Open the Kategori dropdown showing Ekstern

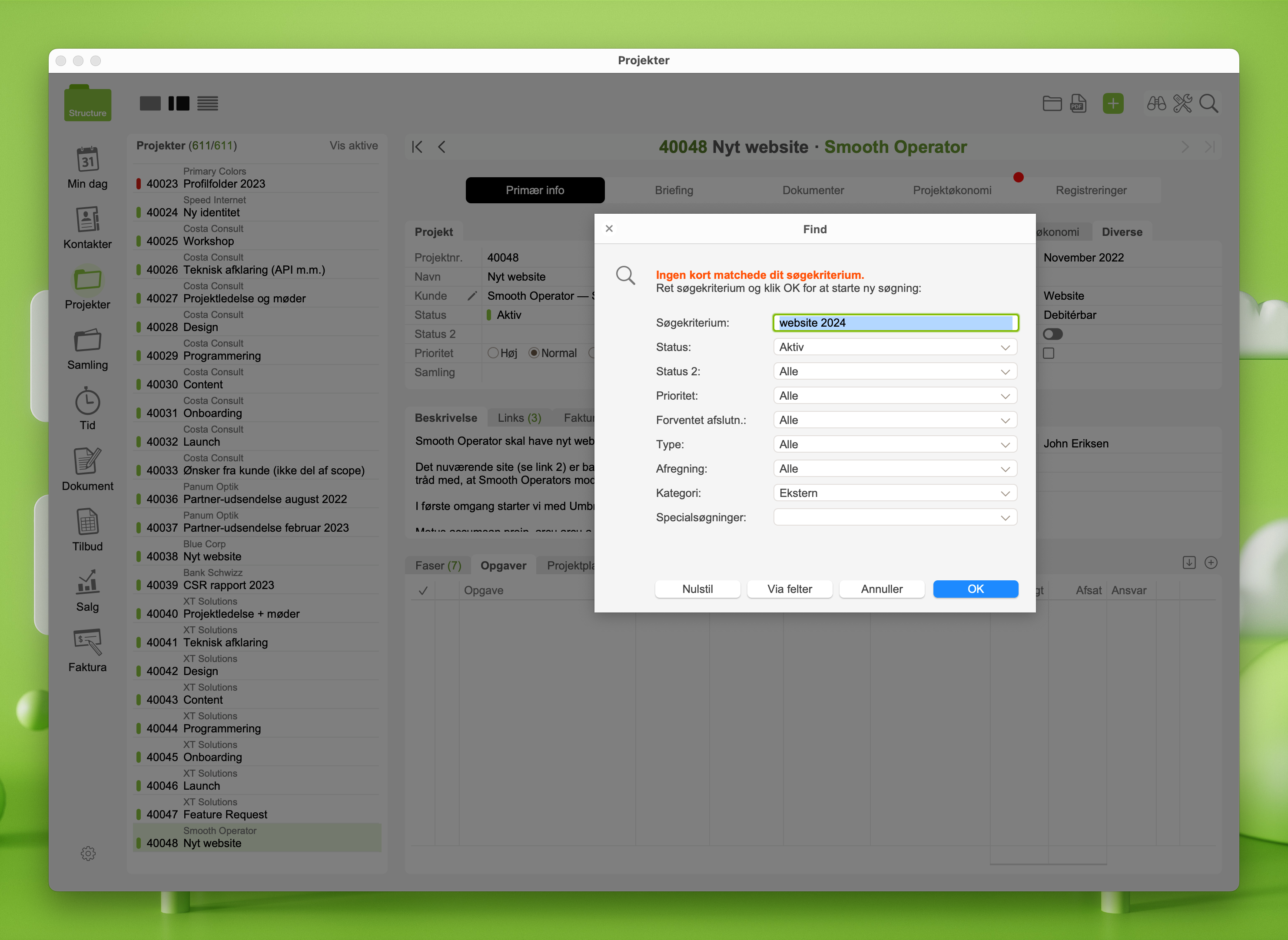895,493
